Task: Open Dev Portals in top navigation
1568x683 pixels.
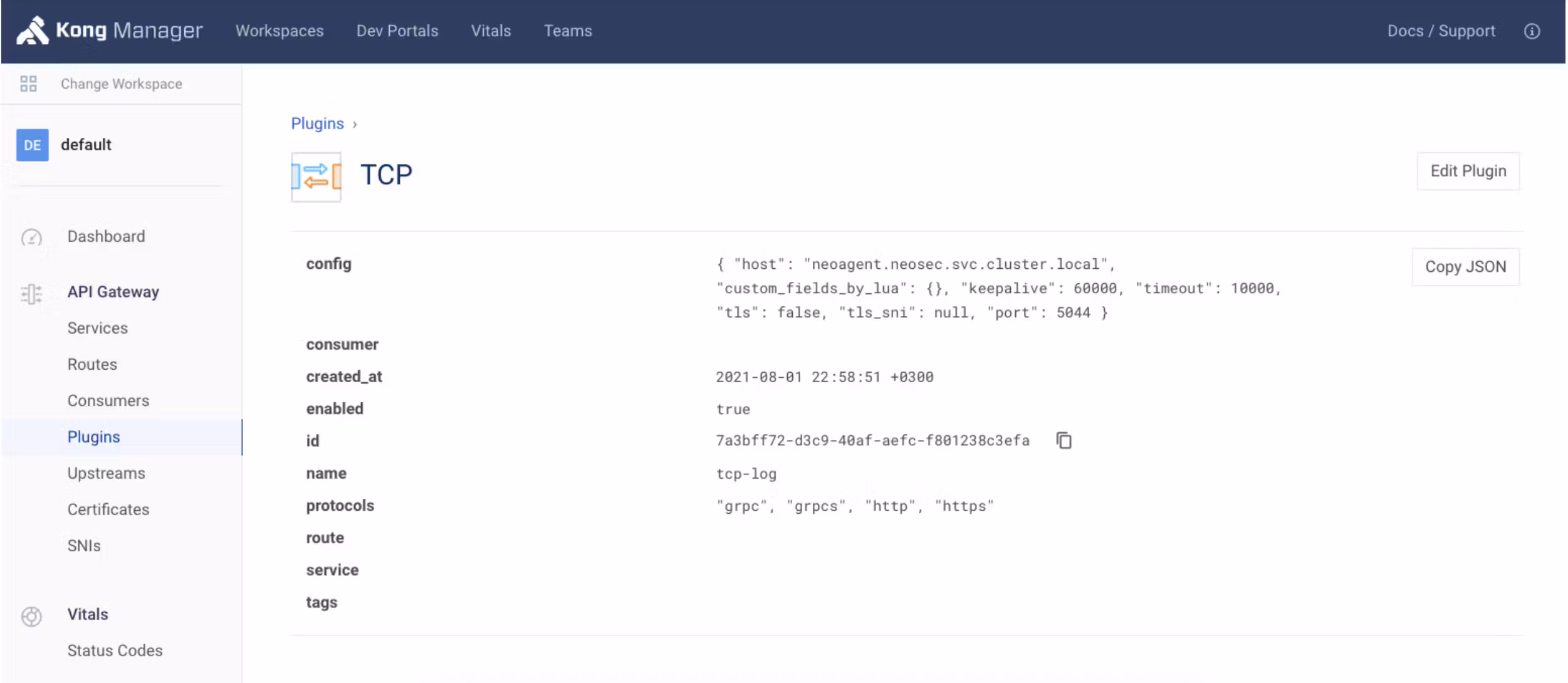Action: 397,31
